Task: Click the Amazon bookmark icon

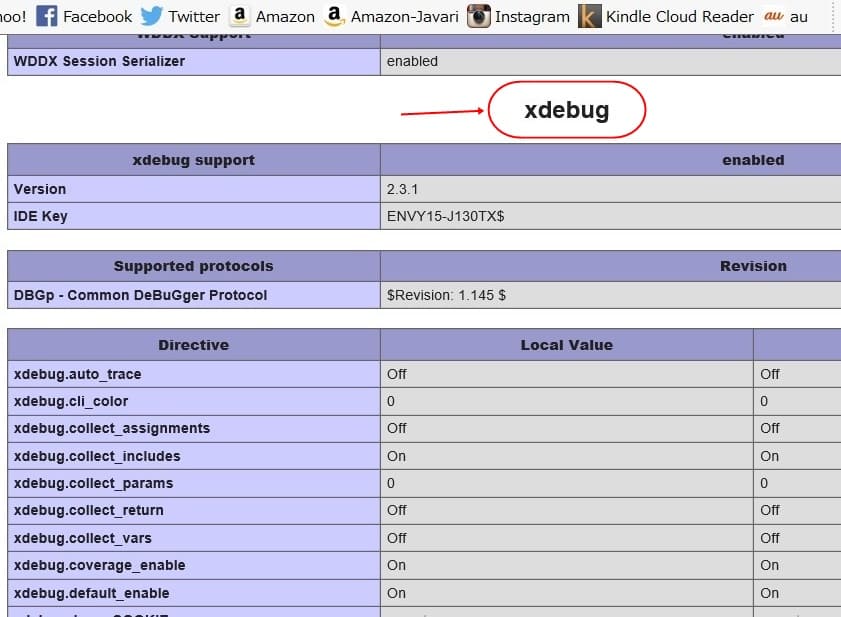Action: click(x=239, y=16)
